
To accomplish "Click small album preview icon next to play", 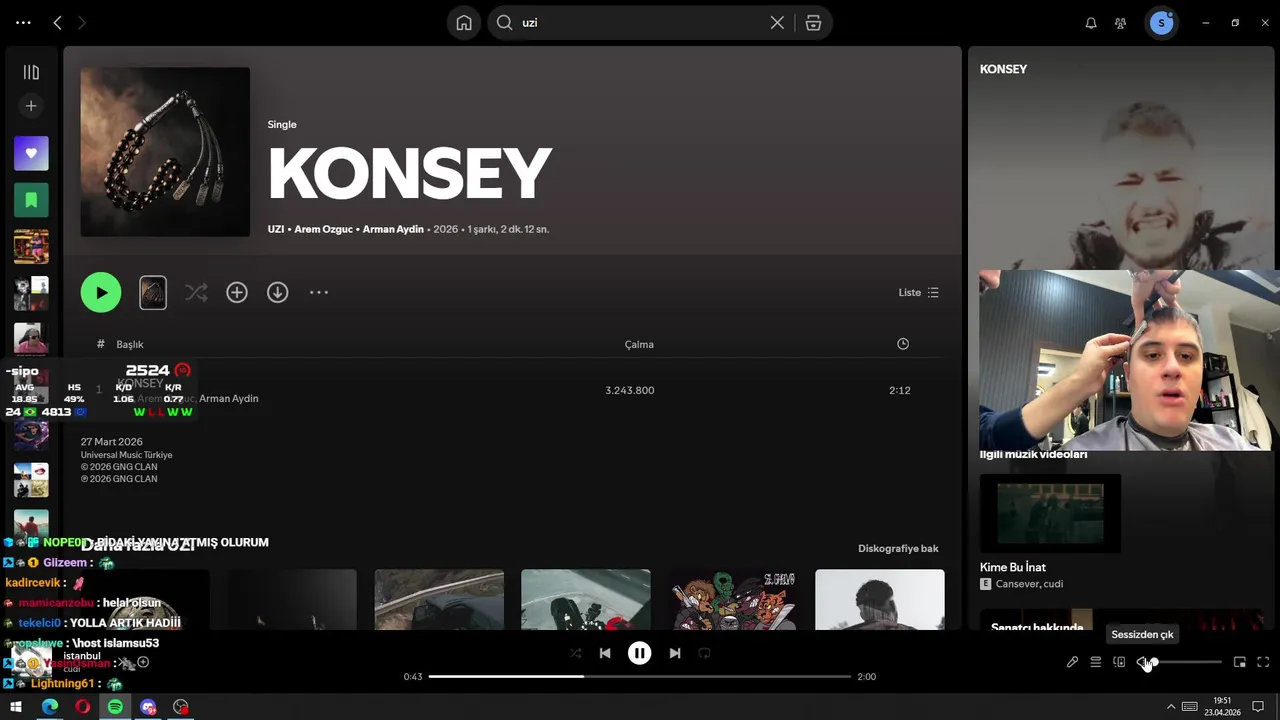I will click(x=153, y=292).
